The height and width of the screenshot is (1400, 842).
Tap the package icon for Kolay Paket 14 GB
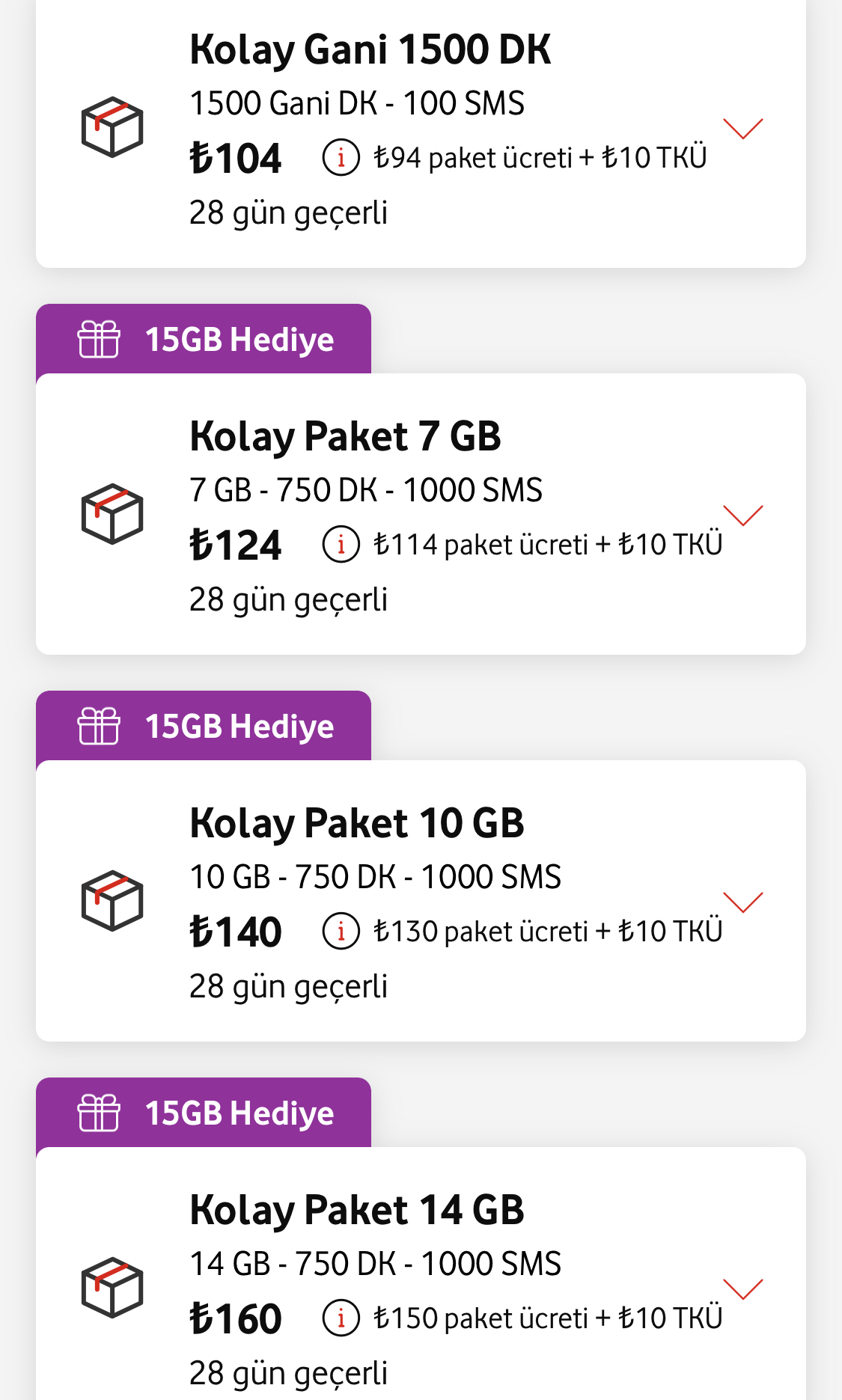pyautogui.click(x=112, y=1288)
